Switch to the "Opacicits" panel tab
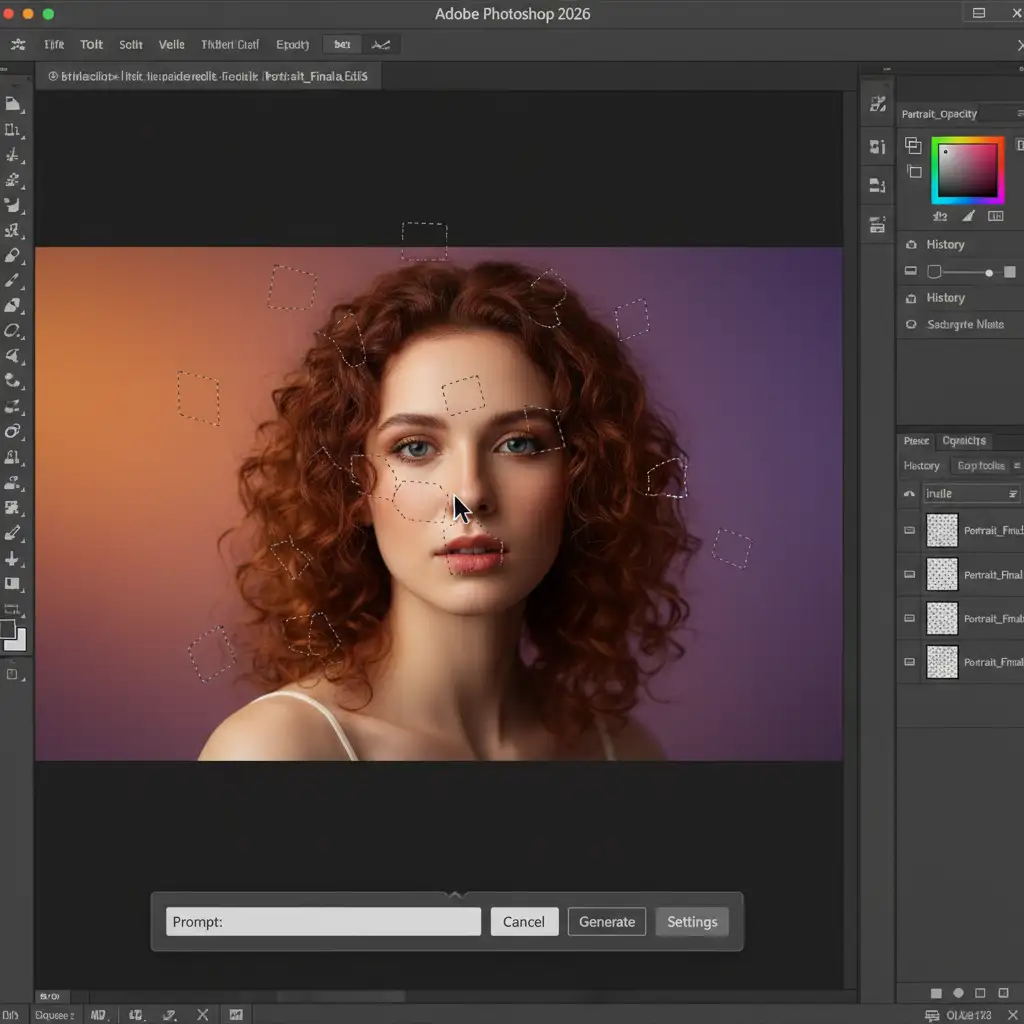The width and height of the screenshot is (1024, 1024). [965, 441]
